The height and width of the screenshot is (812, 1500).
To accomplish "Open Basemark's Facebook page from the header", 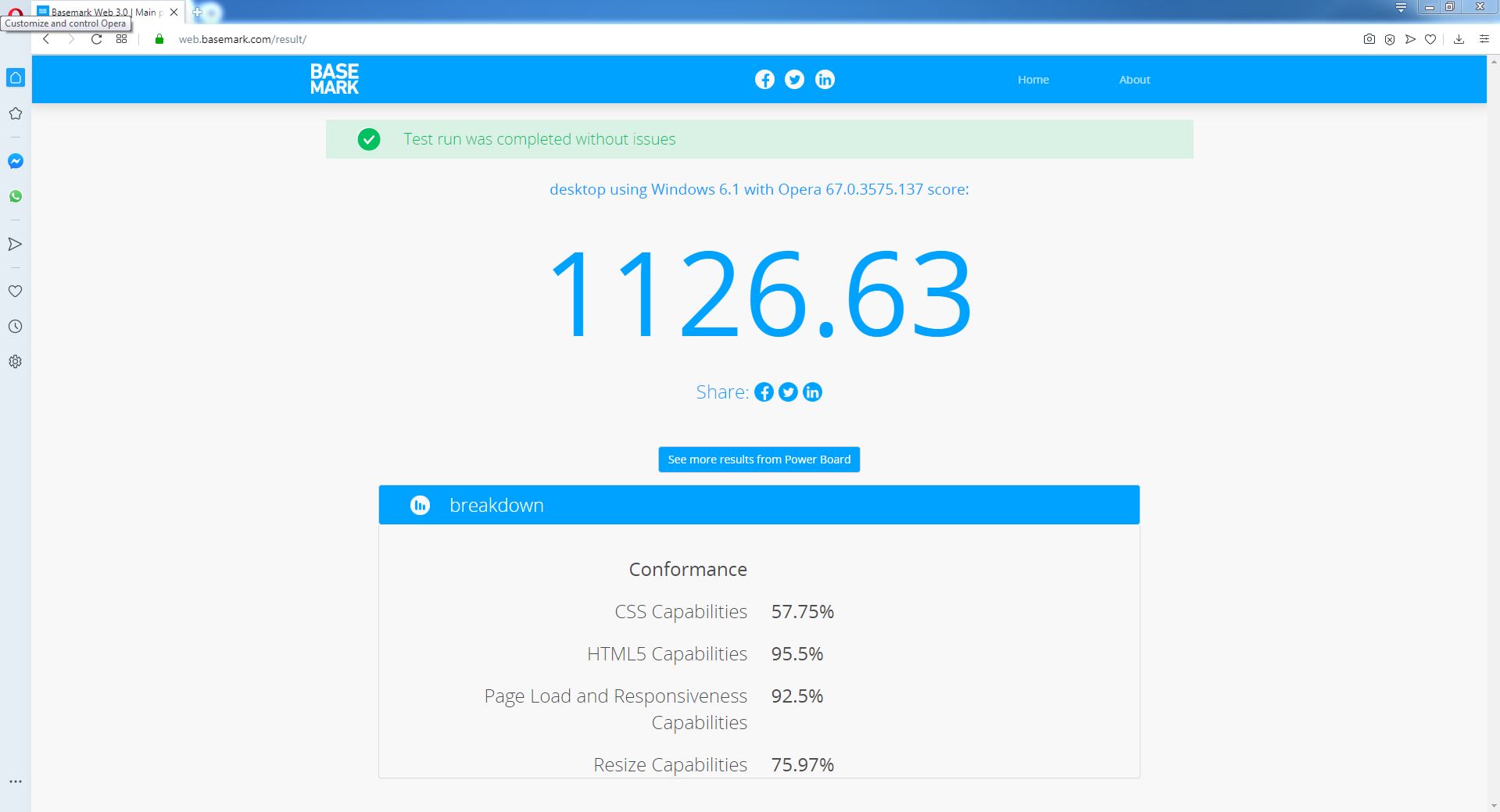I will [x=764, y=80].
